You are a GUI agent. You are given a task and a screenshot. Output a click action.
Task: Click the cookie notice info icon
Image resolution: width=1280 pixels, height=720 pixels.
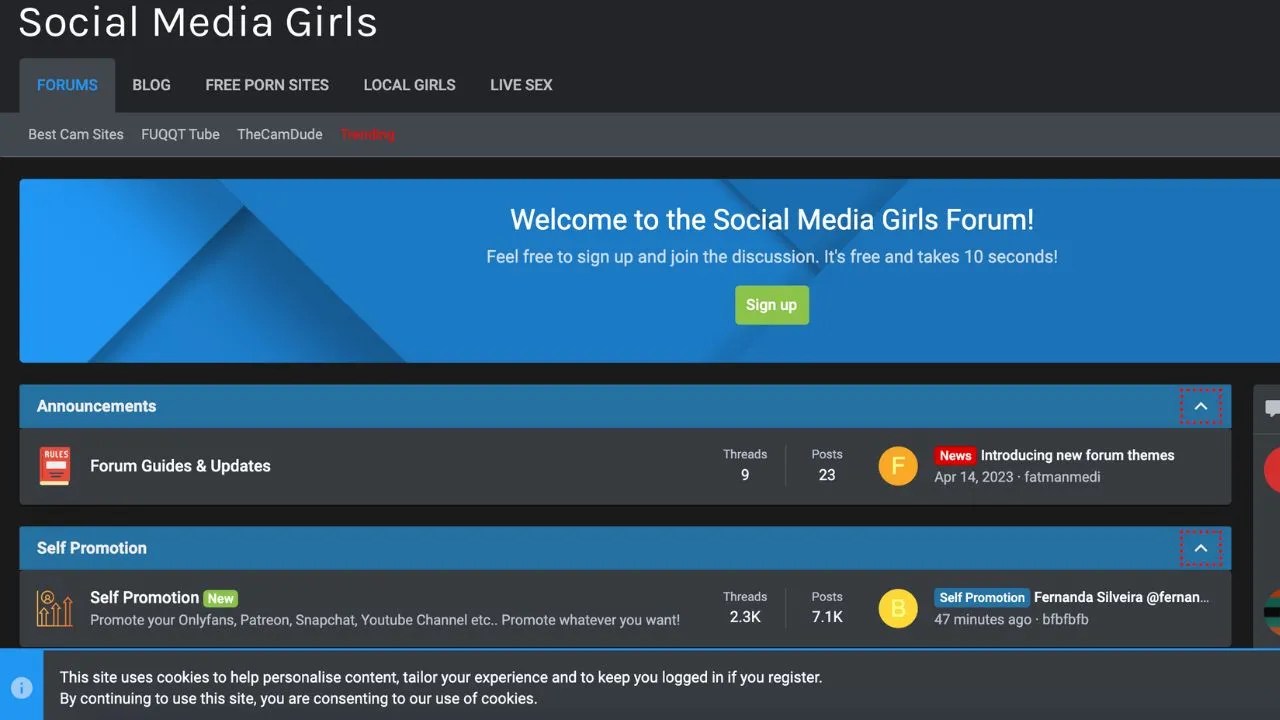(22, 687)
